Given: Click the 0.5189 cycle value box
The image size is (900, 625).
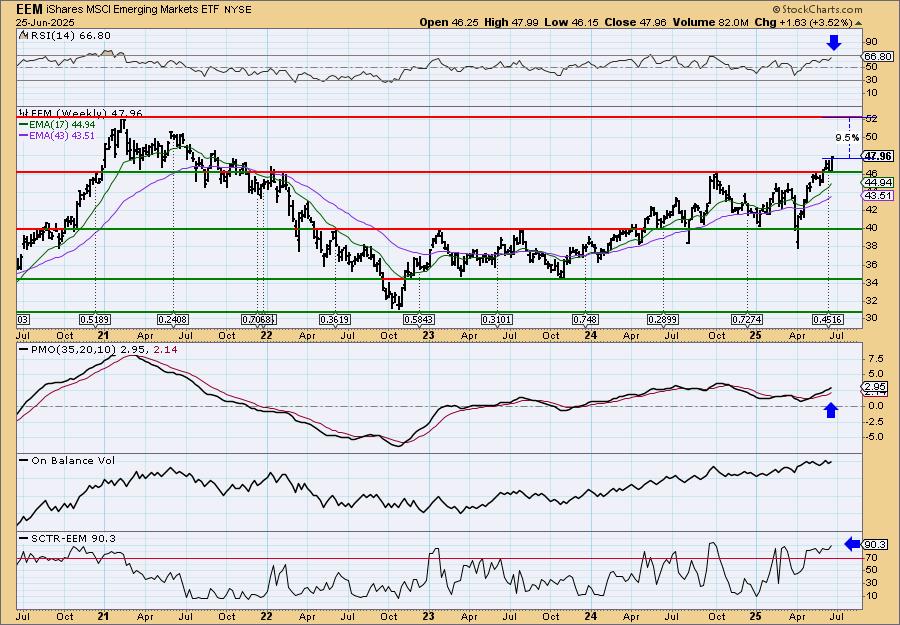Looking at the screenshot, I should click(95, 320).
